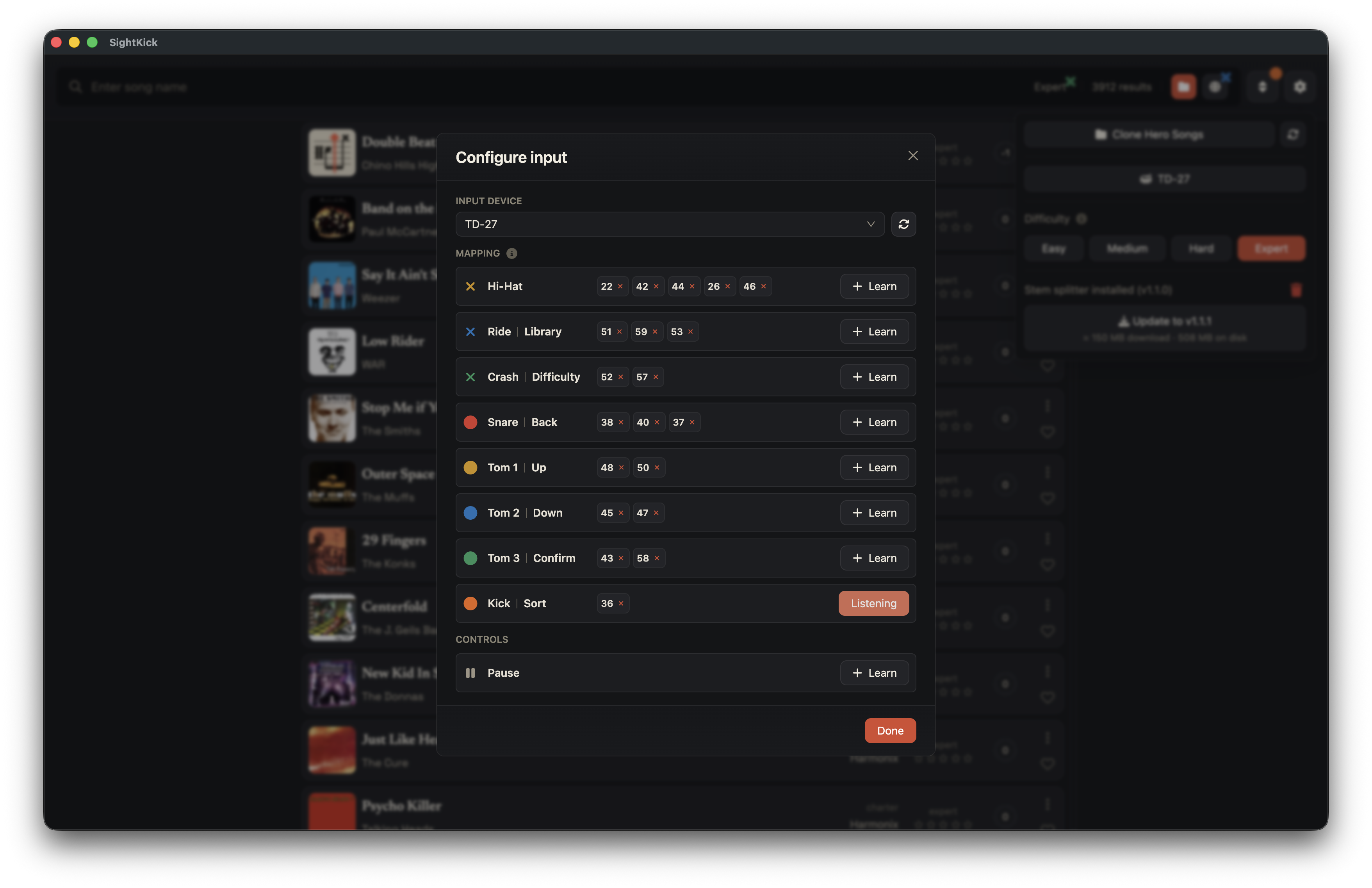Show the Mapping info tooltip icon
The image size is (1372, 888).
pos(511,253)
